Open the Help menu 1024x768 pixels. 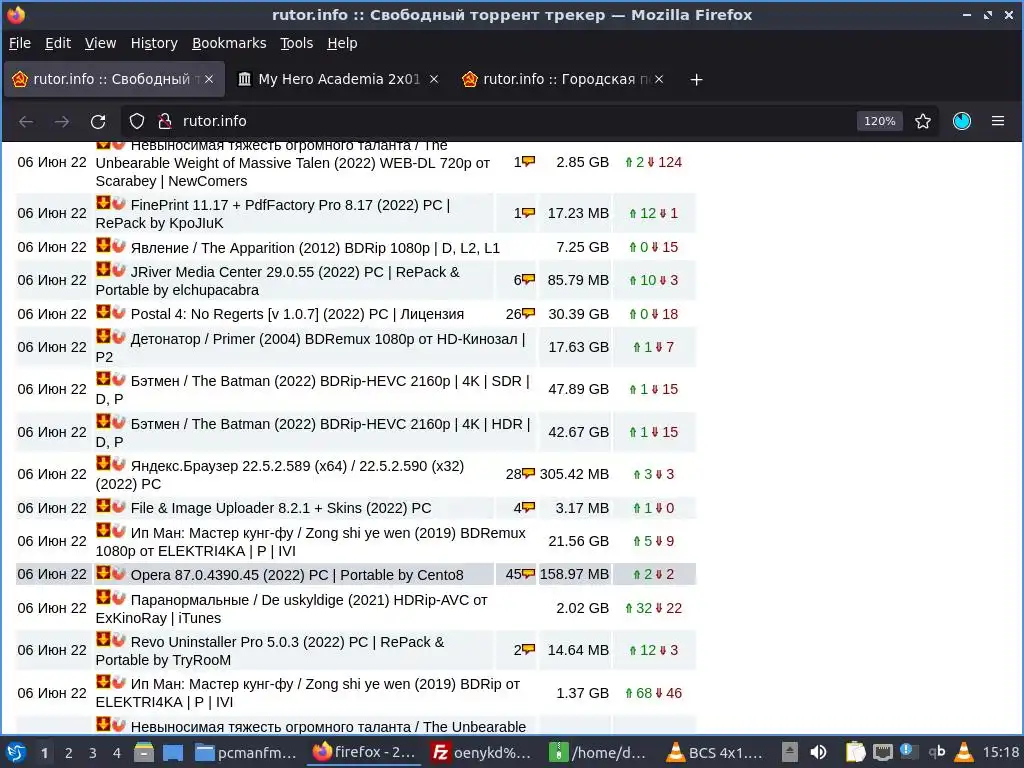[x=342, y=43]
